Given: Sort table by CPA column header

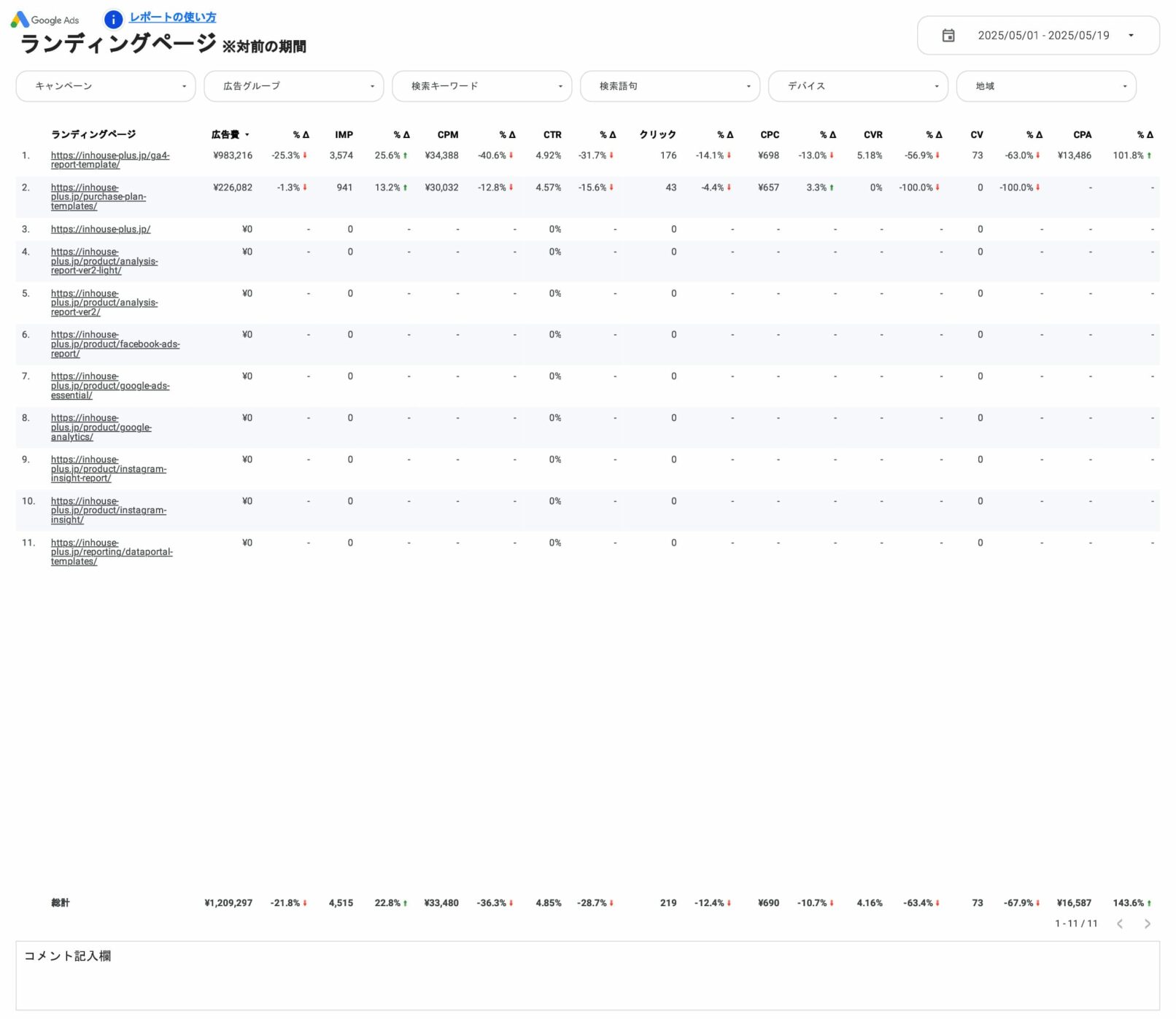Looking at the screenshot, I should click(1082, 135).
